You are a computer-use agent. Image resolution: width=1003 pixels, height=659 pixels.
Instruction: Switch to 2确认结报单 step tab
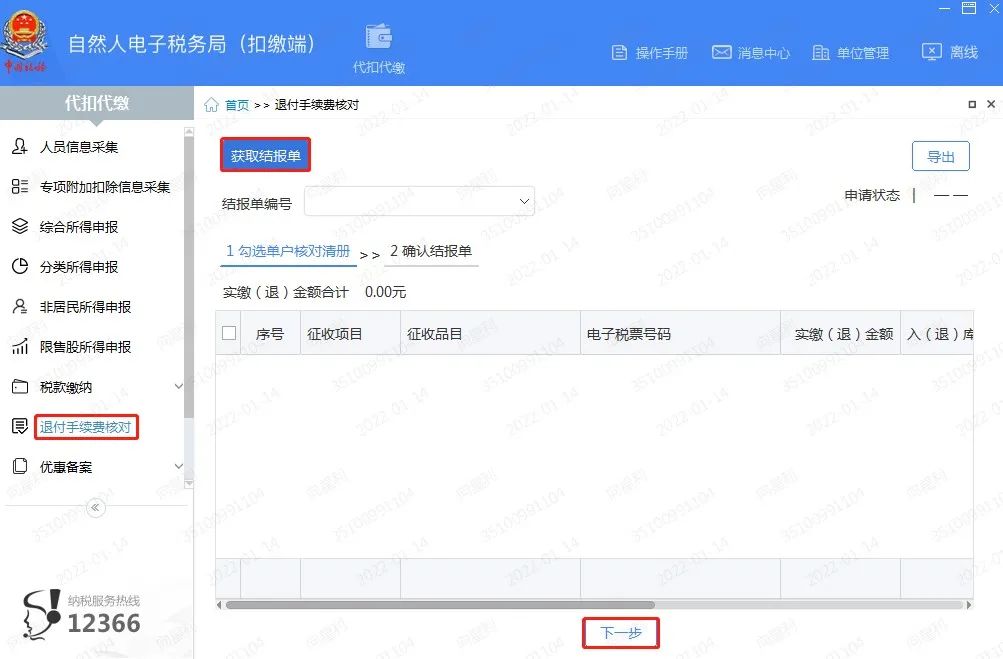click(430, 253)
